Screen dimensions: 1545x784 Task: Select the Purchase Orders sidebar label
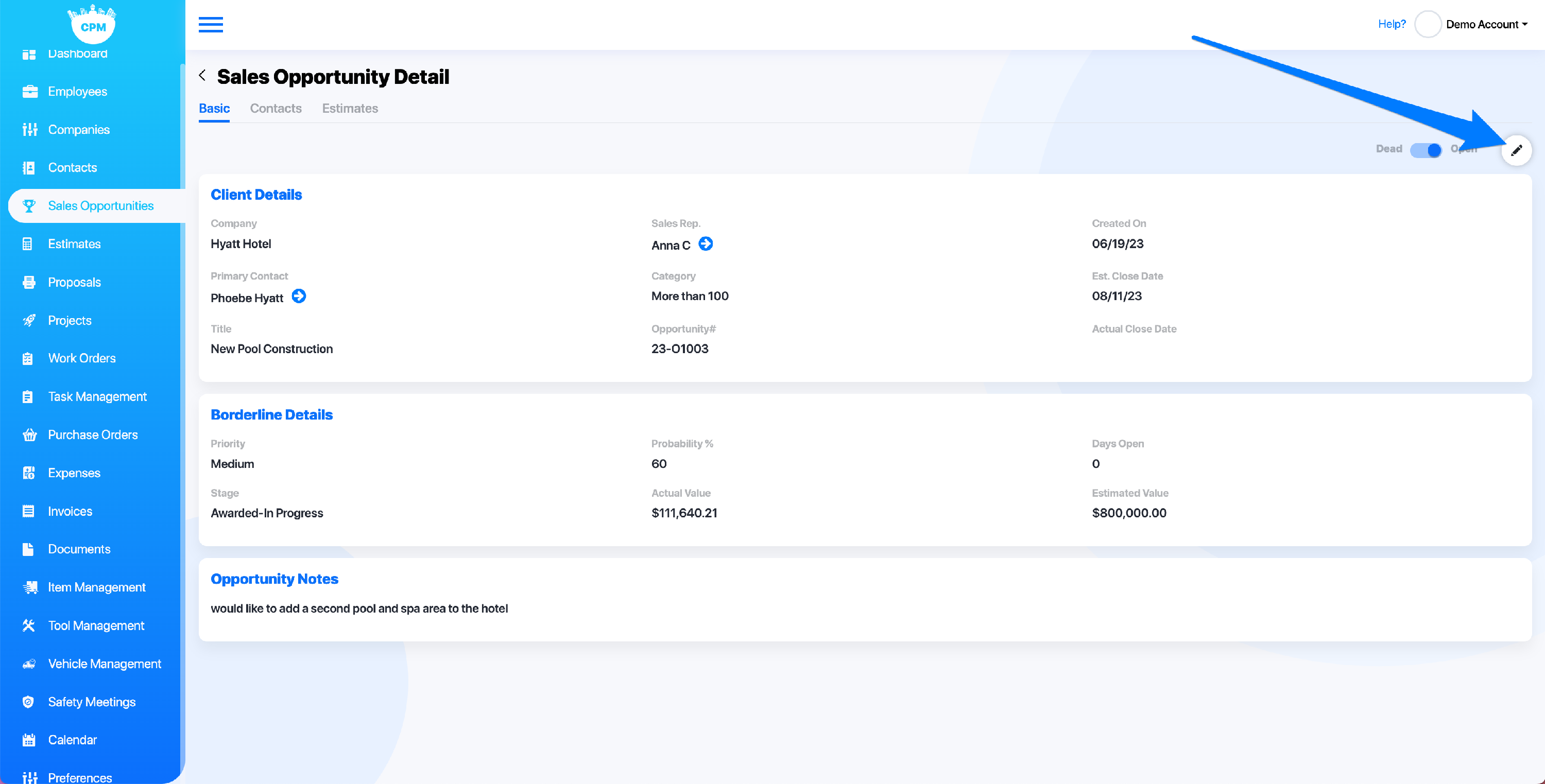point(93,435)
